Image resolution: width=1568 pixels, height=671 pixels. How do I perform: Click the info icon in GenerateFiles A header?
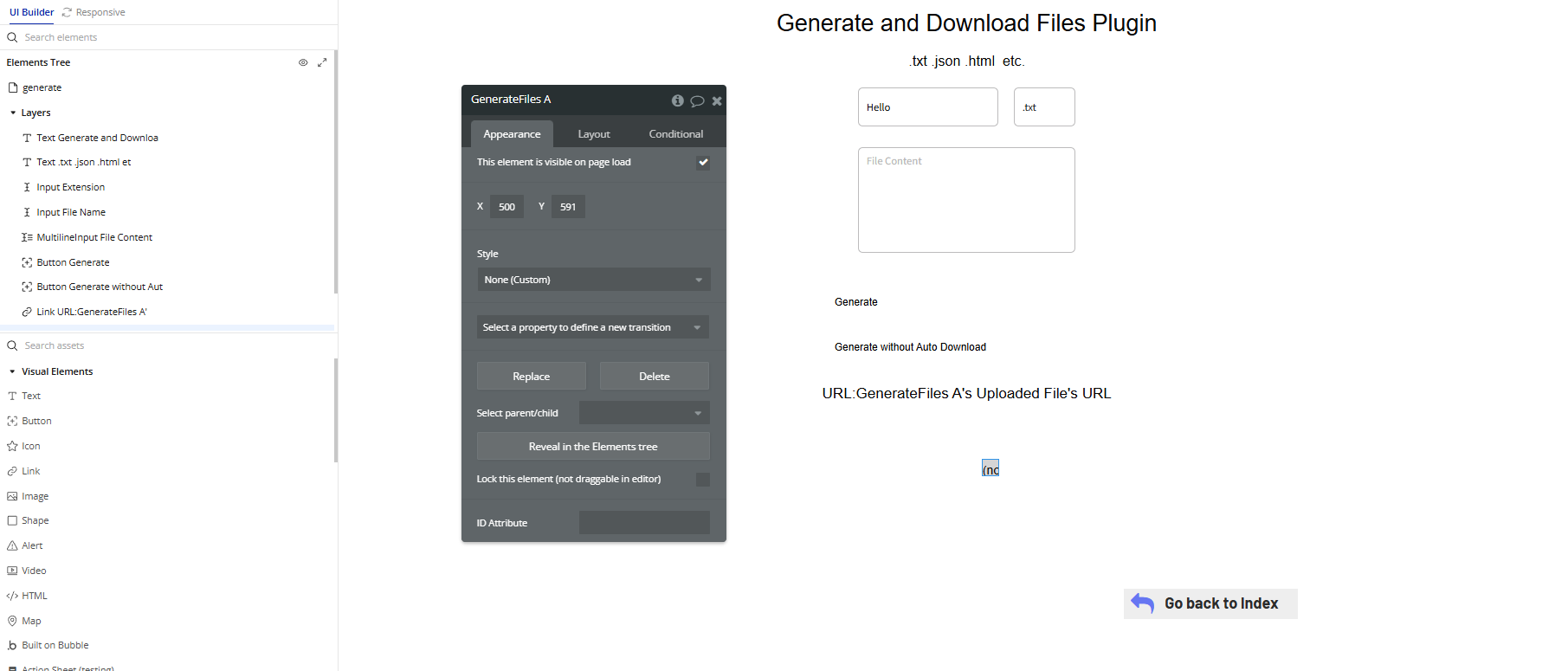coord(677,100)
